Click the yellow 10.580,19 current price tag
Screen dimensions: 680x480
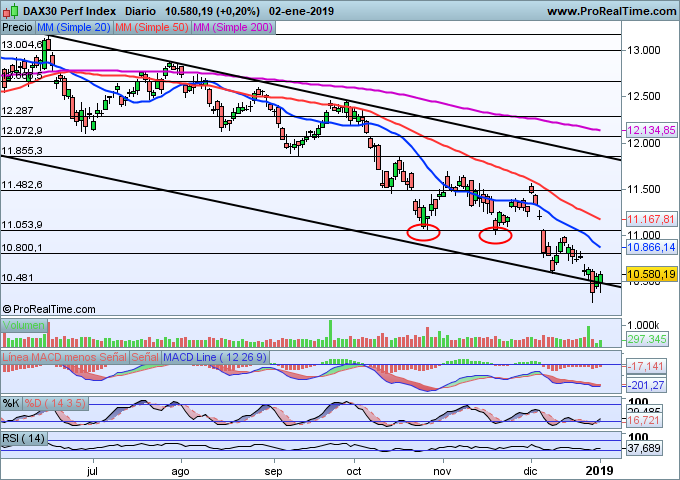(x=651, y=274)
